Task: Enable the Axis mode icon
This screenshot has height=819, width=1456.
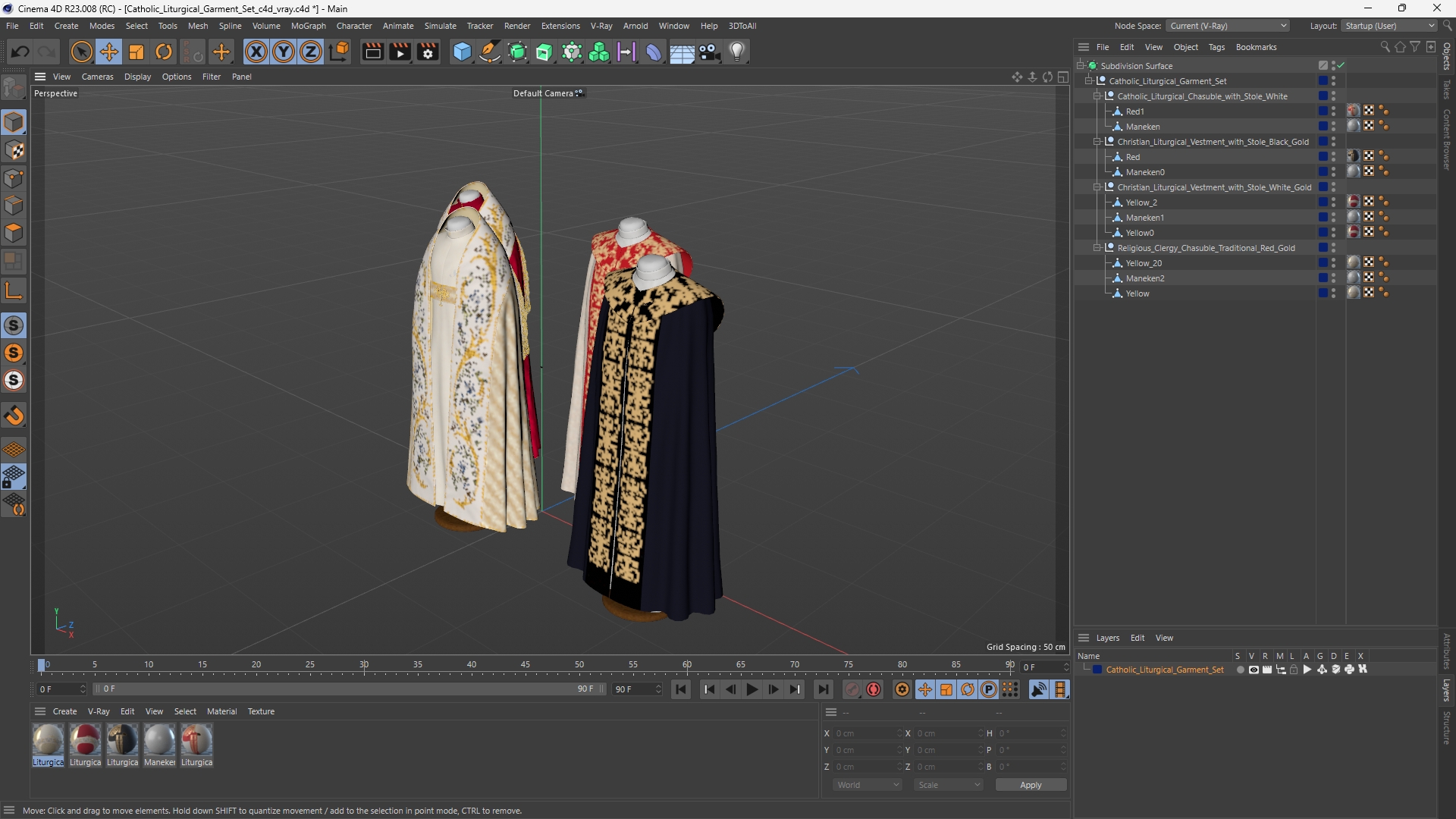Action: click(x=14, y=290)
